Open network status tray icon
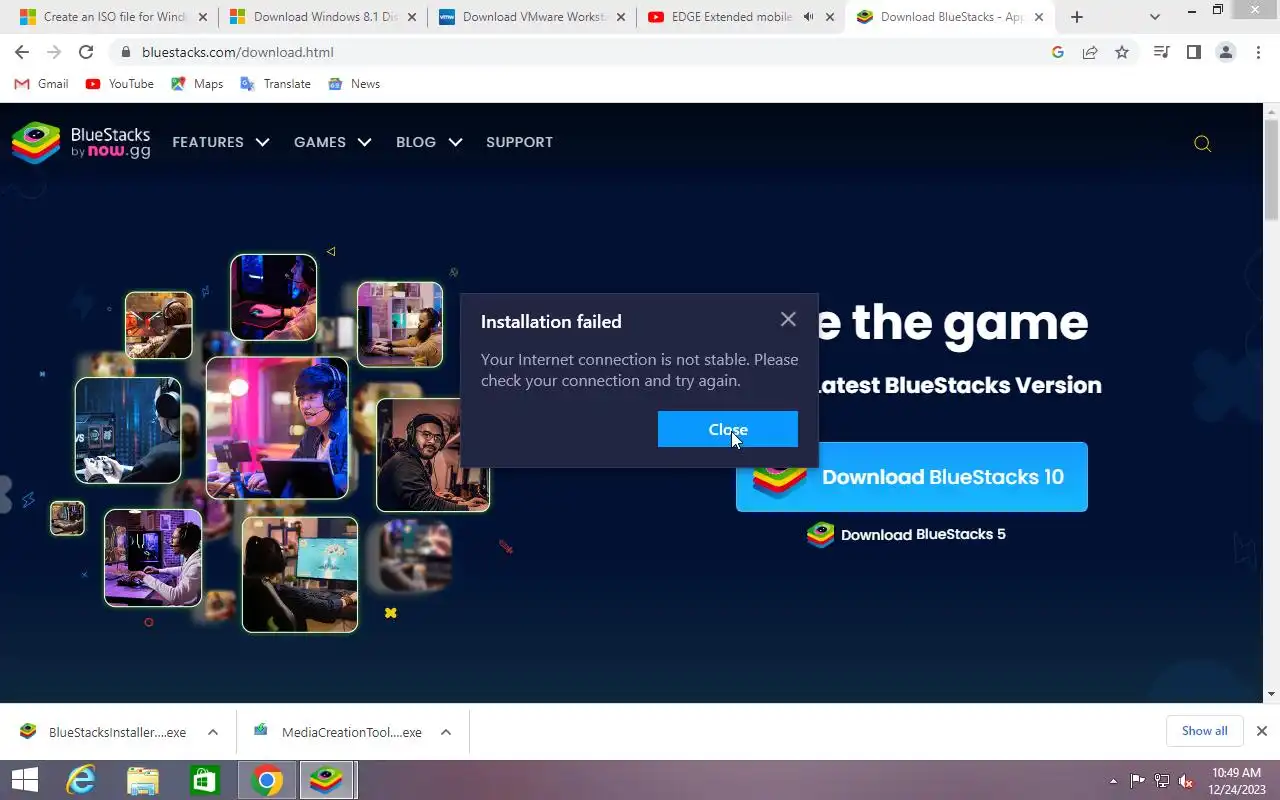The image size is (1280, 800). [1162, 781]
